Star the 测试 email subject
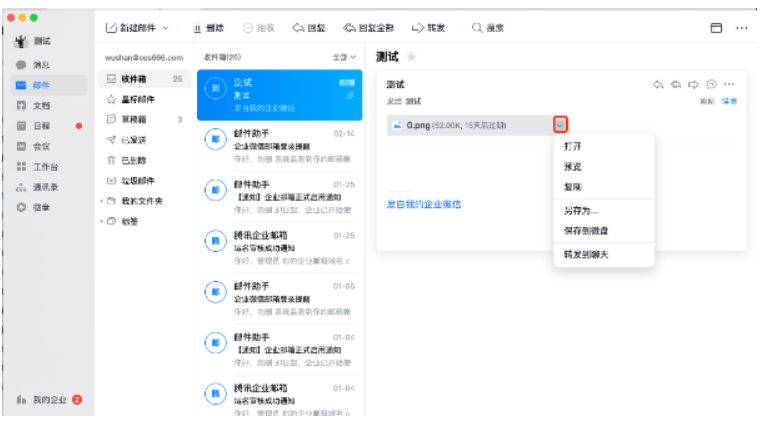The height and width of the screenshot is (435, 767). tap(411, 58)
